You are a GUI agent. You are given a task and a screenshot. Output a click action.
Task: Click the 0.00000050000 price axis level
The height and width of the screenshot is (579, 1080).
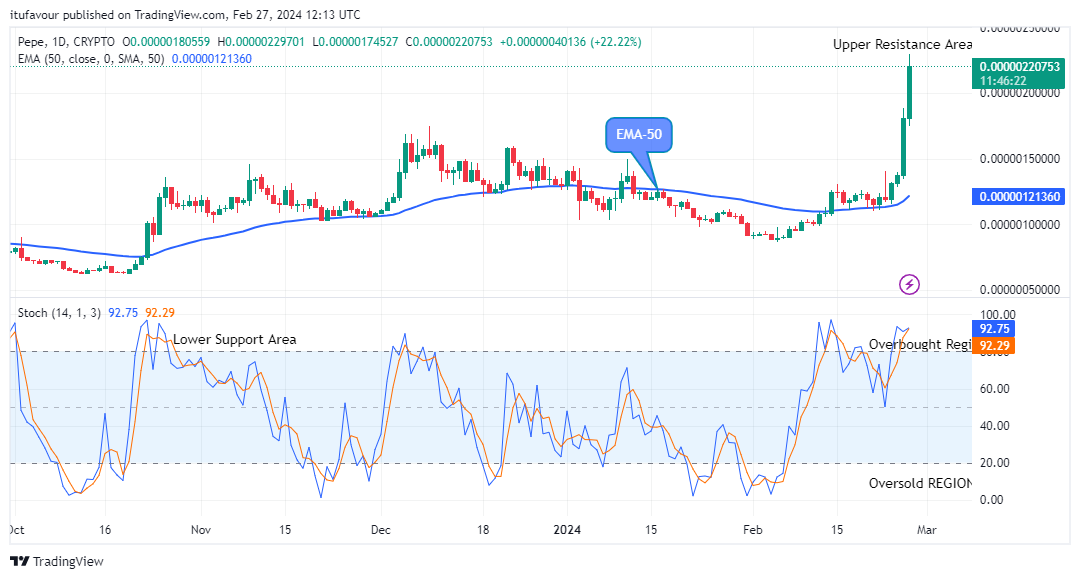click(x=1019, y=290)
